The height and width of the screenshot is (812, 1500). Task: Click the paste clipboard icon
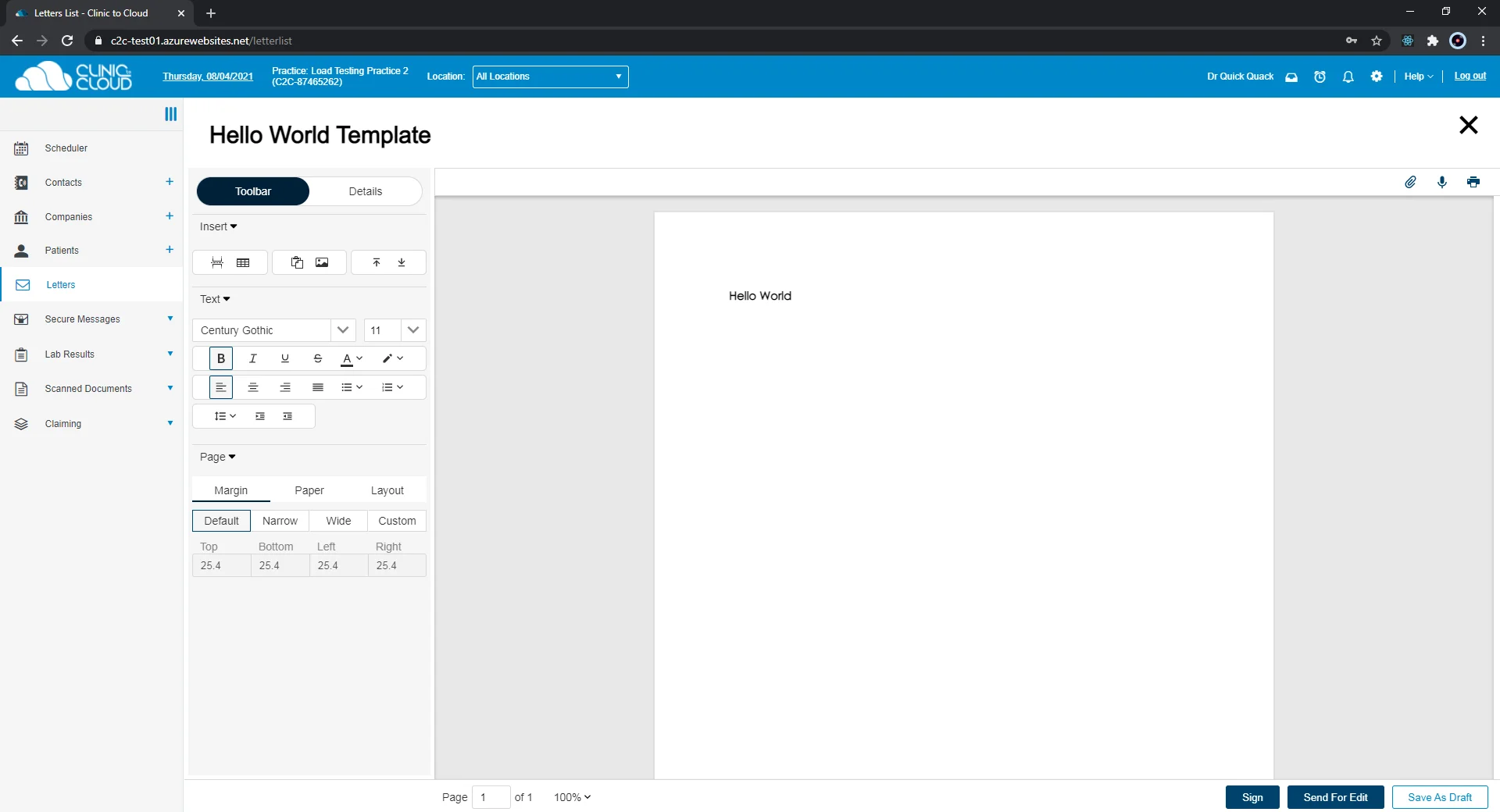tap(297, 262)
